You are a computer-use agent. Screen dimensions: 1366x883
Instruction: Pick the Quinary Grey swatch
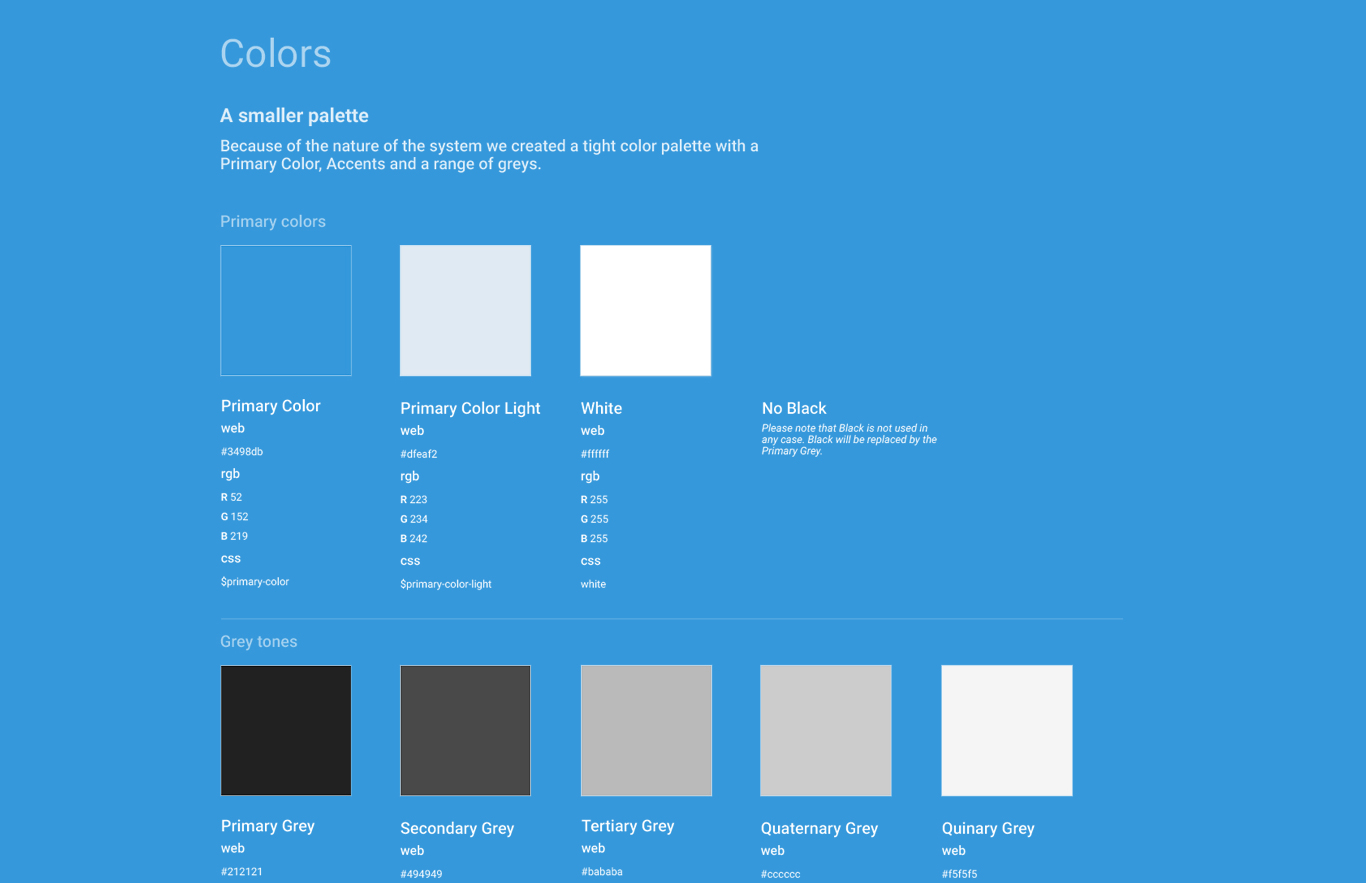(1007, 731)
